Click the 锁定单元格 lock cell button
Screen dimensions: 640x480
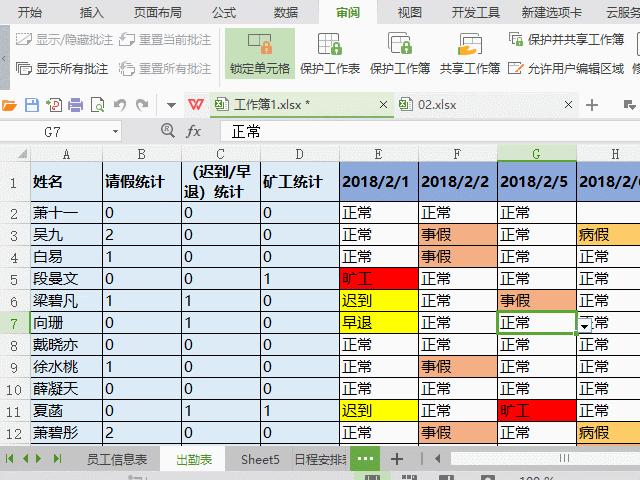coord(260,53)
